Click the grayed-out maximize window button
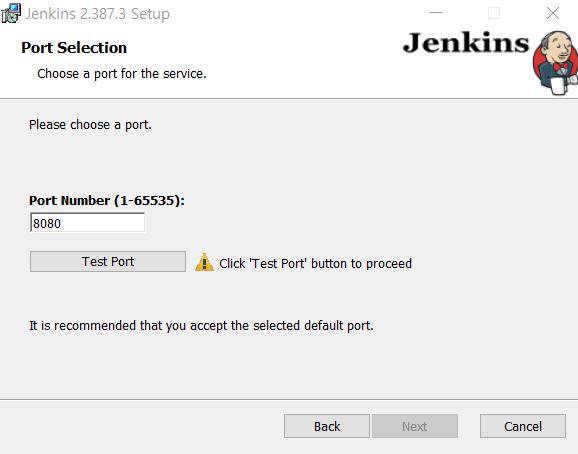The image size is (578, 454). pyautogui.click(x=494, y=13)
